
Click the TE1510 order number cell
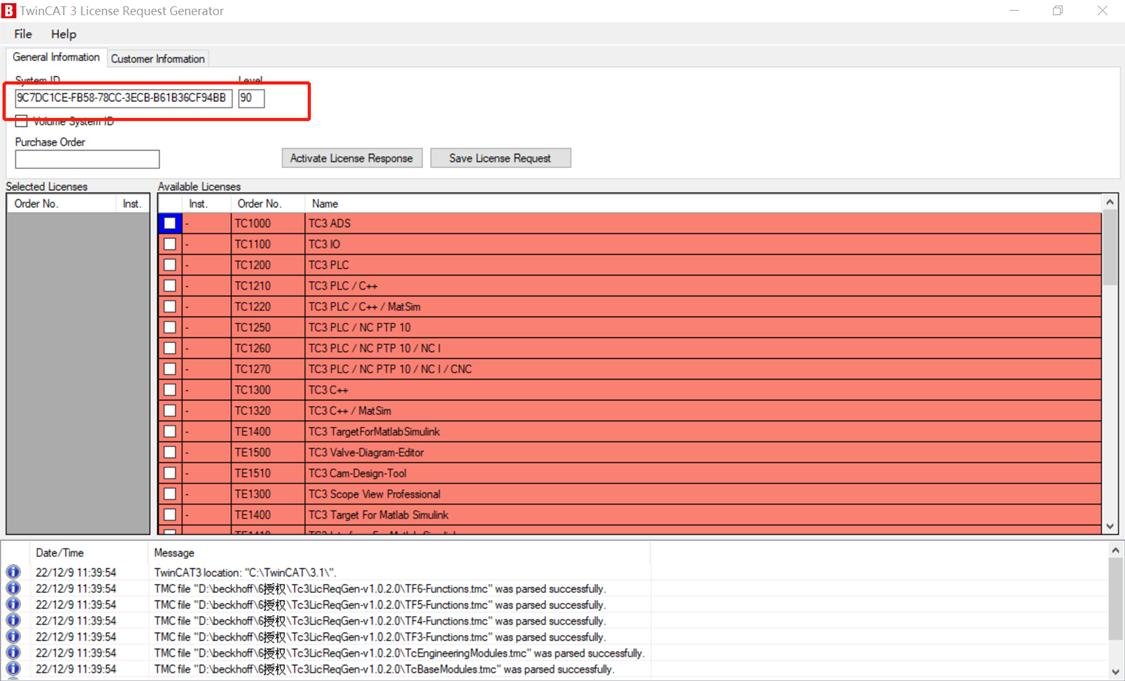268,473
